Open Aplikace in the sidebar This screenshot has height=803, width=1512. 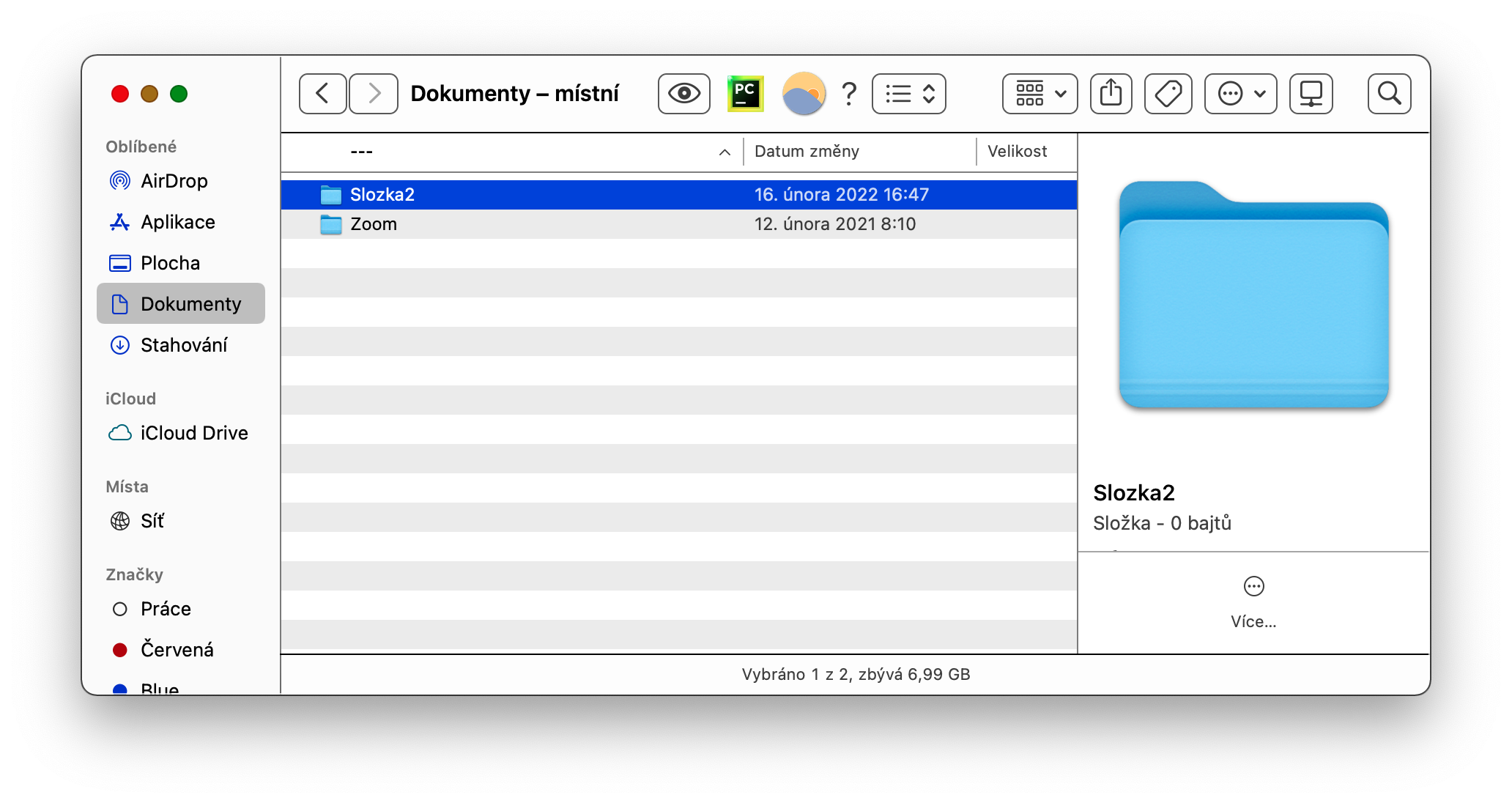[x=180, y=222]
